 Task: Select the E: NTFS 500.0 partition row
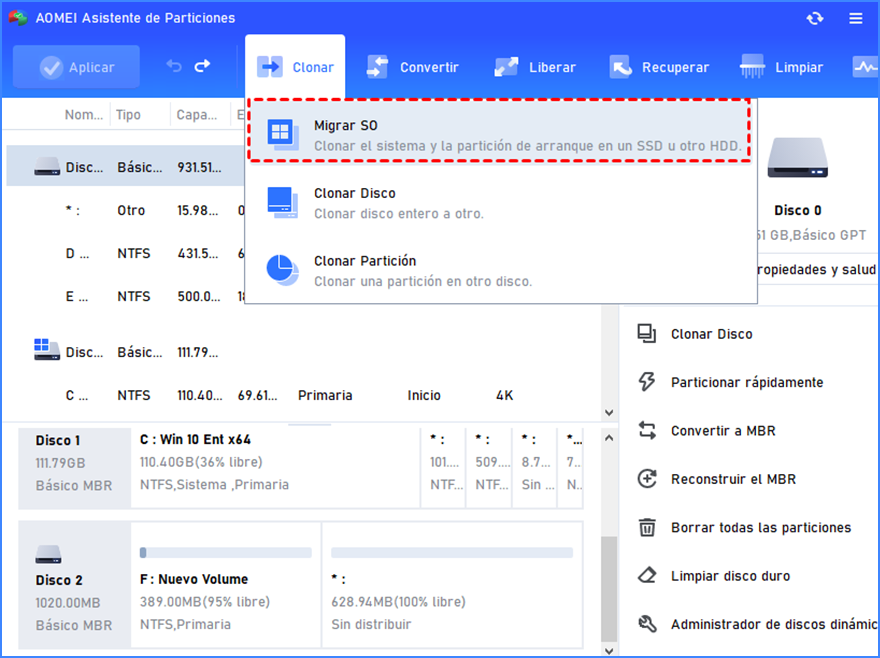click(x=126, y=296)
